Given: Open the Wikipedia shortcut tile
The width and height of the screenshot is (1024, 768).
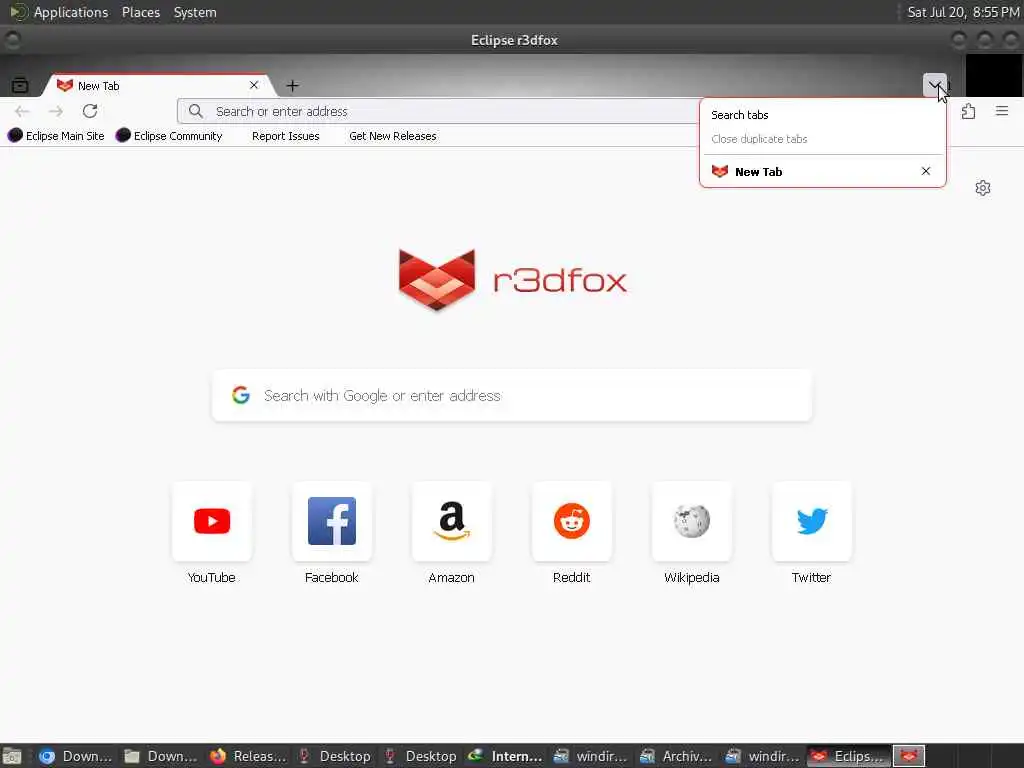Looking at the screenshot, I should [692, 521].
